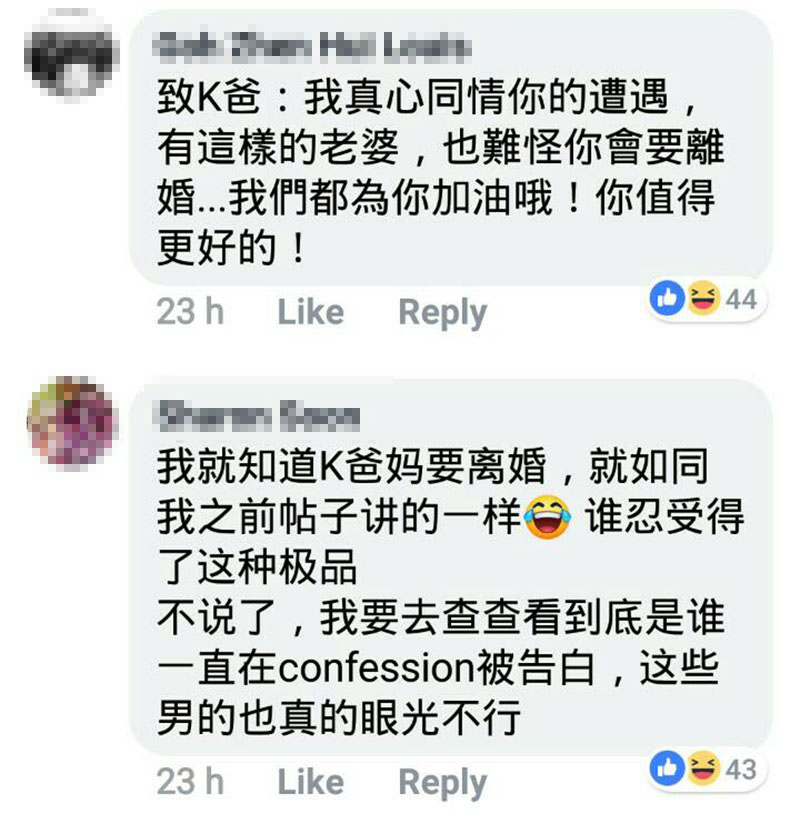Like the comment starting with 致K爸

pyautogui.click(x=310, y=312)
